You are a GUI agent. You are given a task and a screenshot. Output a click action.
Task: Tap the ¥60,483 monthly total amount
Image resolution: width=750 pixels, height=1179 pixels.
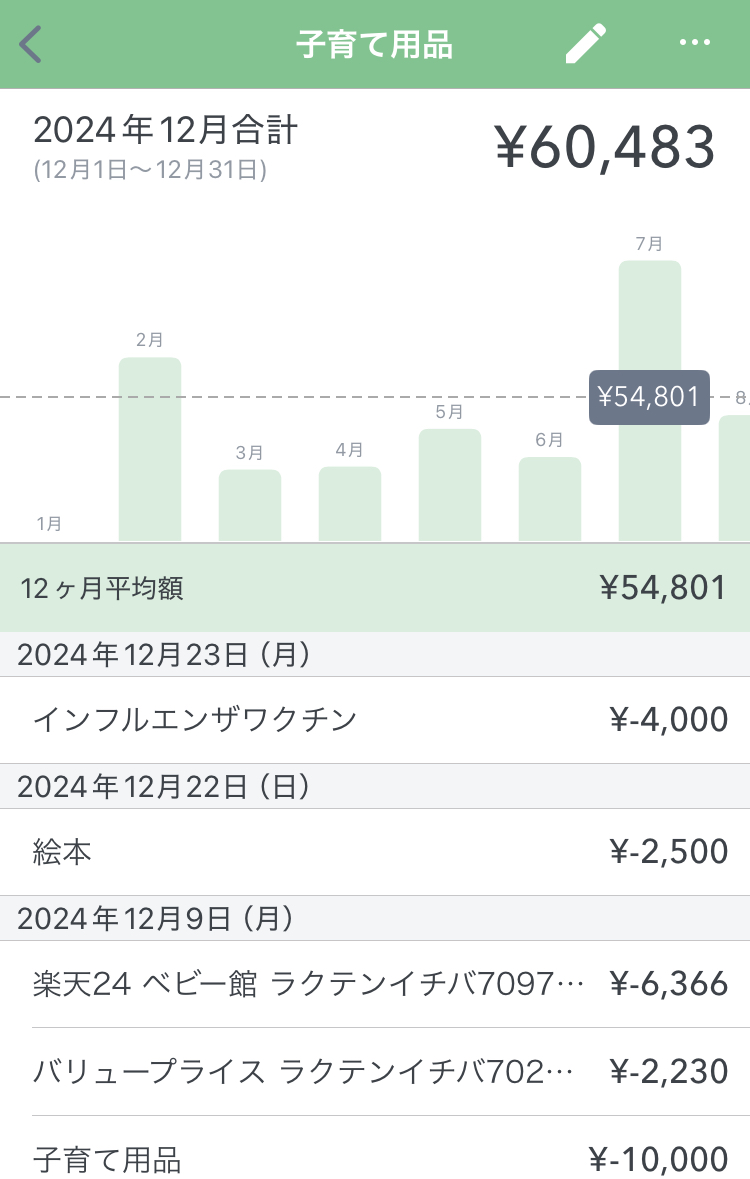pyautogui.click(x=605, y=148)
